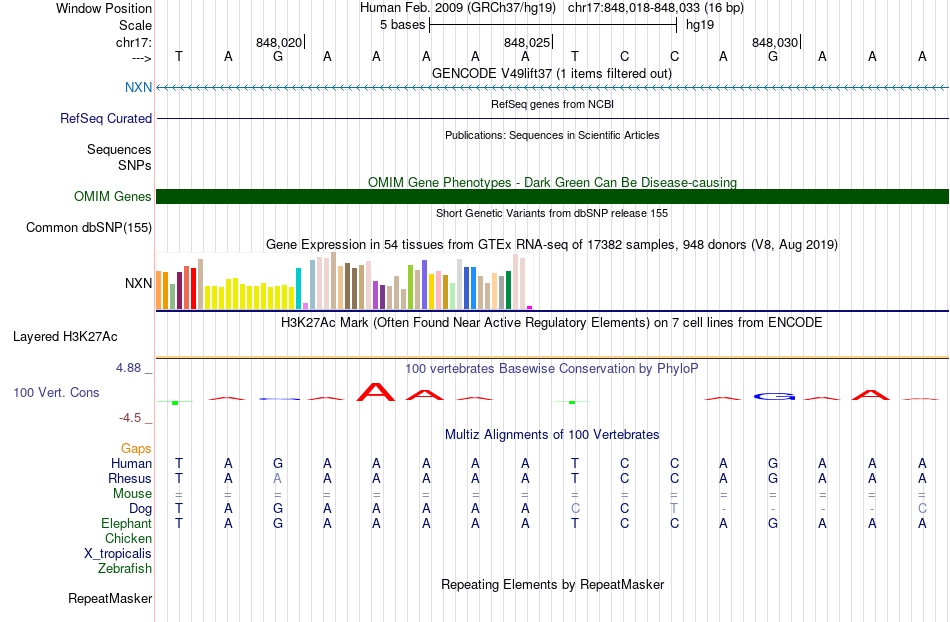Screen dimensions: 950x622
Task: Click the black NXN label beside GTEx bars
Action: tap(139, 283)
